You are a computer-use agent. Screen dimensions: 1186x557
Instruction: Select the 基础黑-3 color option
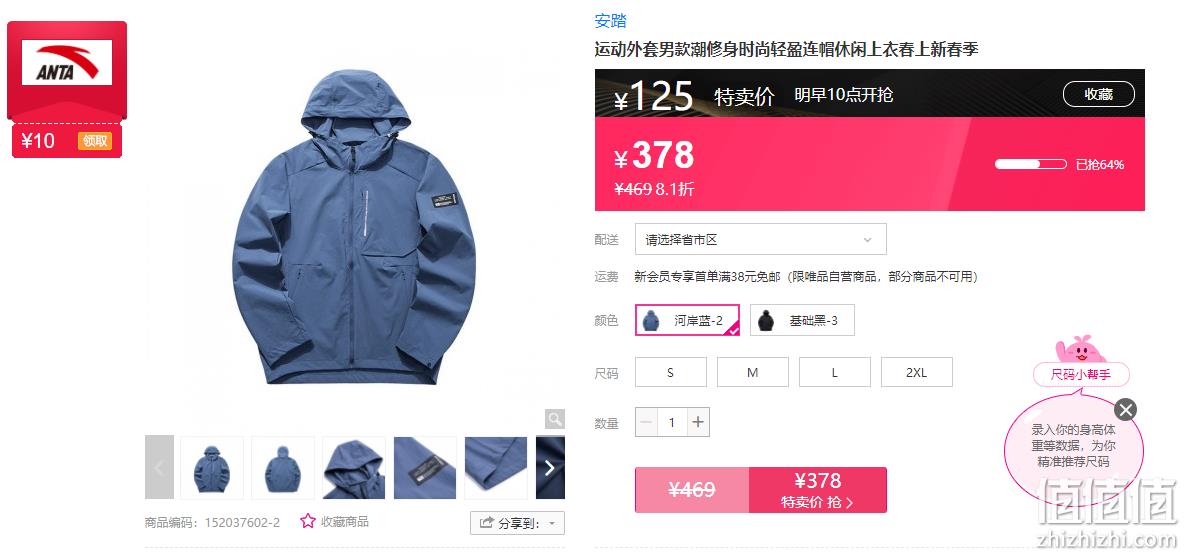(x=803, y=320)
